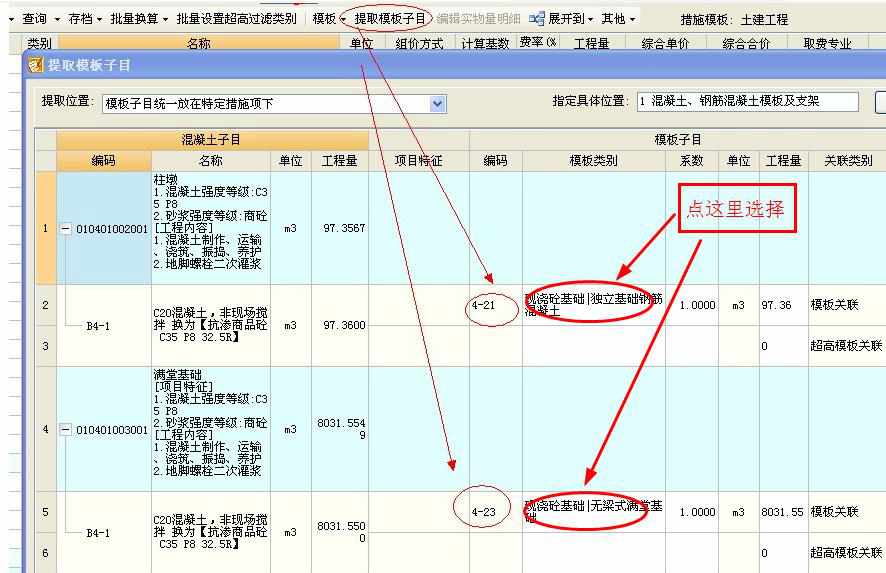This screenshot has width=886, height=573.
Task: Click the template code cell 4-23
Action: pos(496,512)
